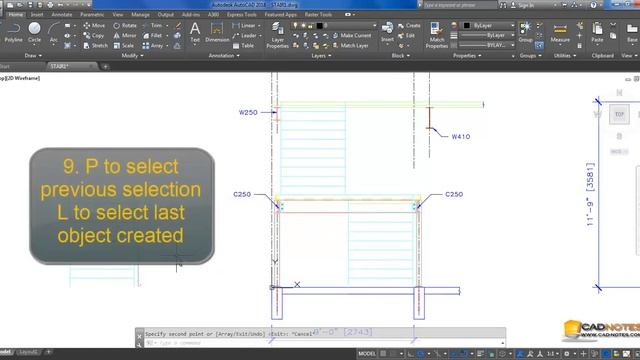Viewport: 640px width, 360px height.
Task: Activate the Scale command
Action: tap(124, 46)
